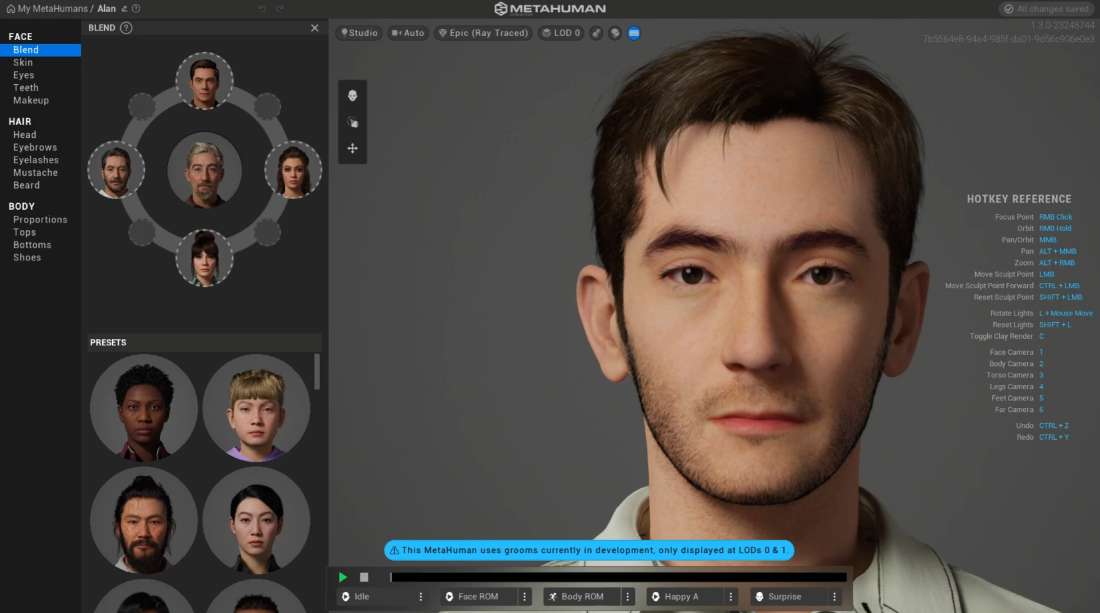This screenshot has height=613, width=1100.
Task: Select the Move tool arrows icon
Action: [352, 149]
